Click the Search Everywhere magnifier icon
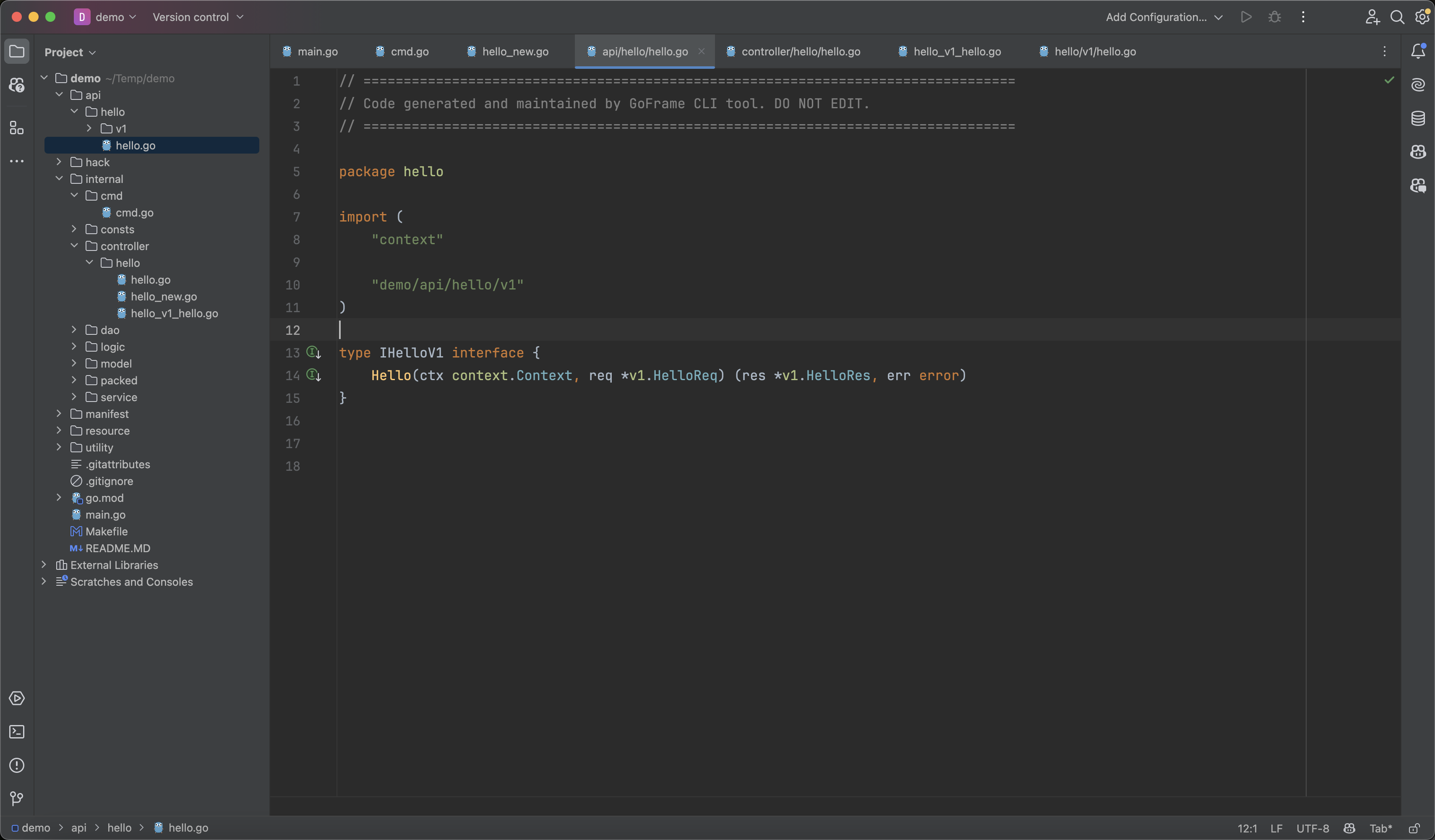1435x840 pixels. [1397, 17]
